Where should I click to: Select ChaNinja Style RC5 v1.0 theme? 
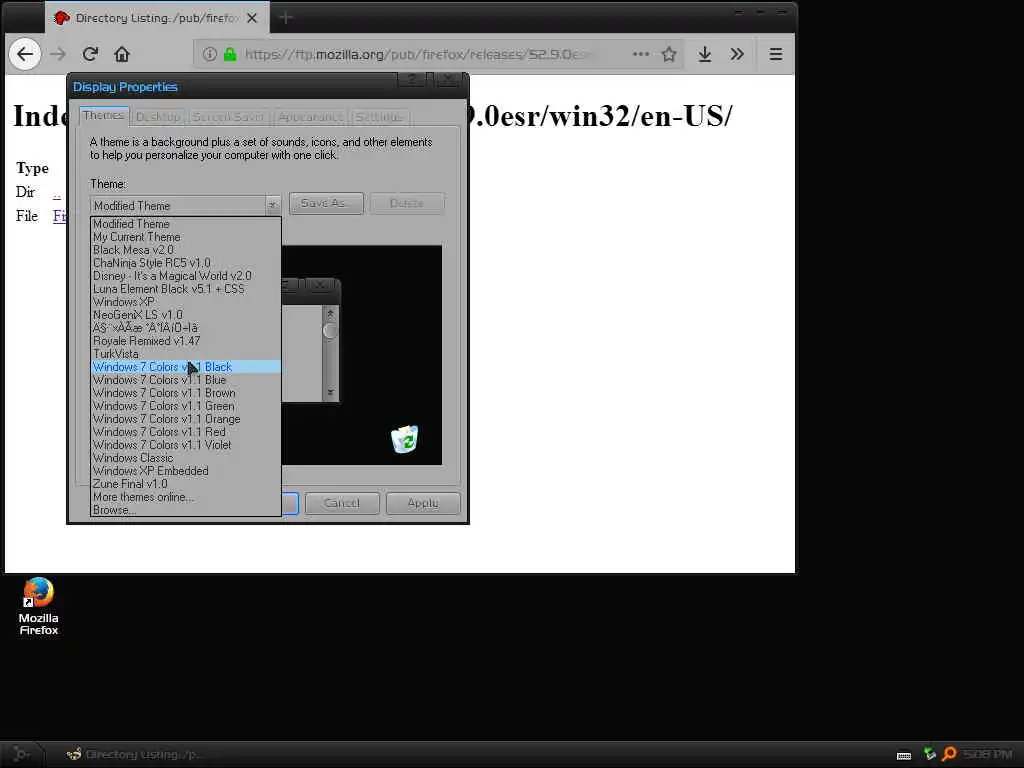pos(186,263)
